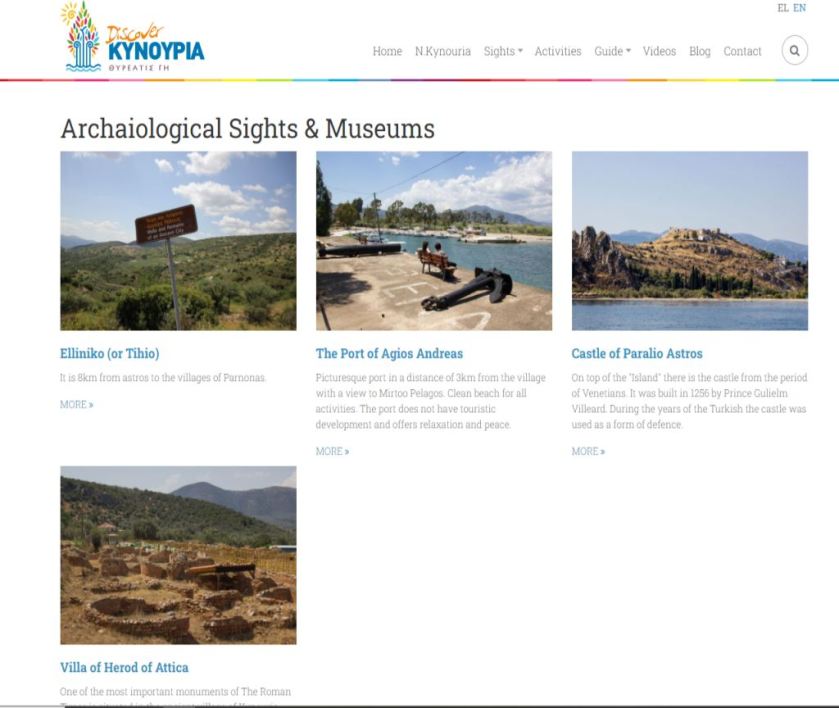Switch language to EL
This screenshot has width=839, height=708.
click(783, 8)
